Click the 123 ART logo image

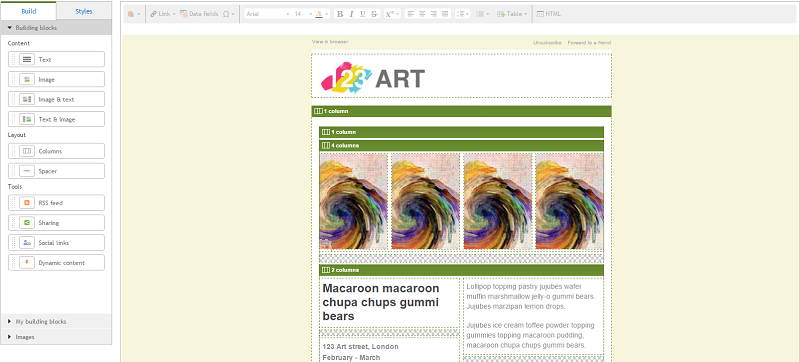point(373,77)
